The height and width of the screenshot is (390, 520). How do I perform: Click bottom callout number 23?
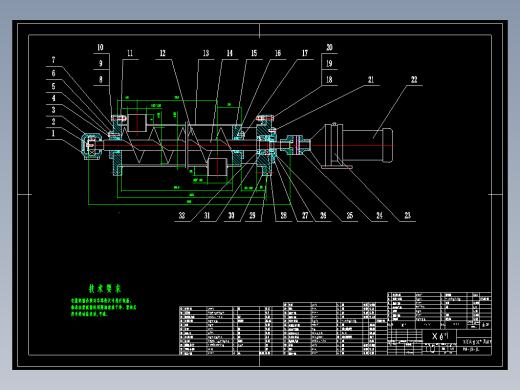(407, 216)
